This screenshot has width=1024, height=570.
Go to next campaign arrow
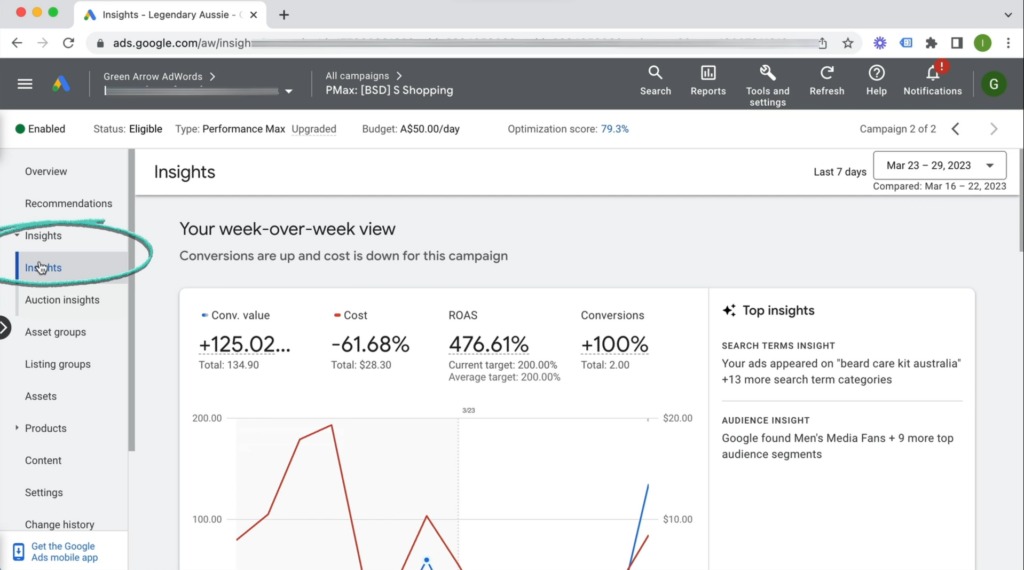click(993, 129)
